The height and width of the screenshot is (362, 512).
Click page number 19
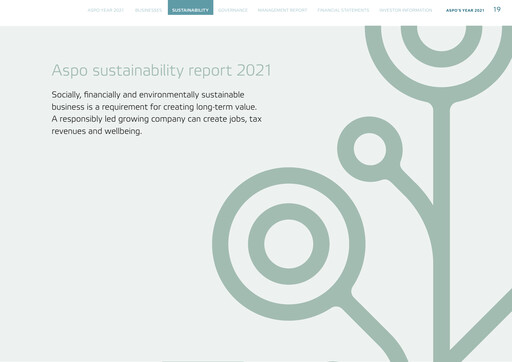tap(497, 10)
